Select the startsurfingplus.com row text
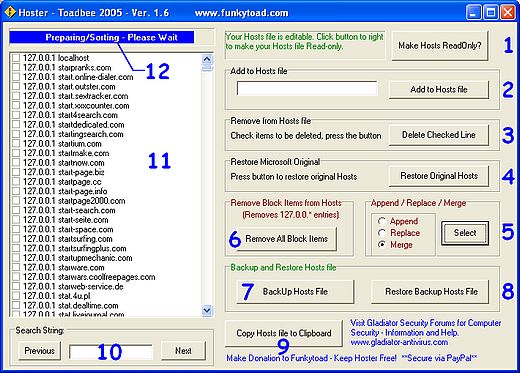The height and width of the screenshot is (373, 520). [x=75, y=248]
